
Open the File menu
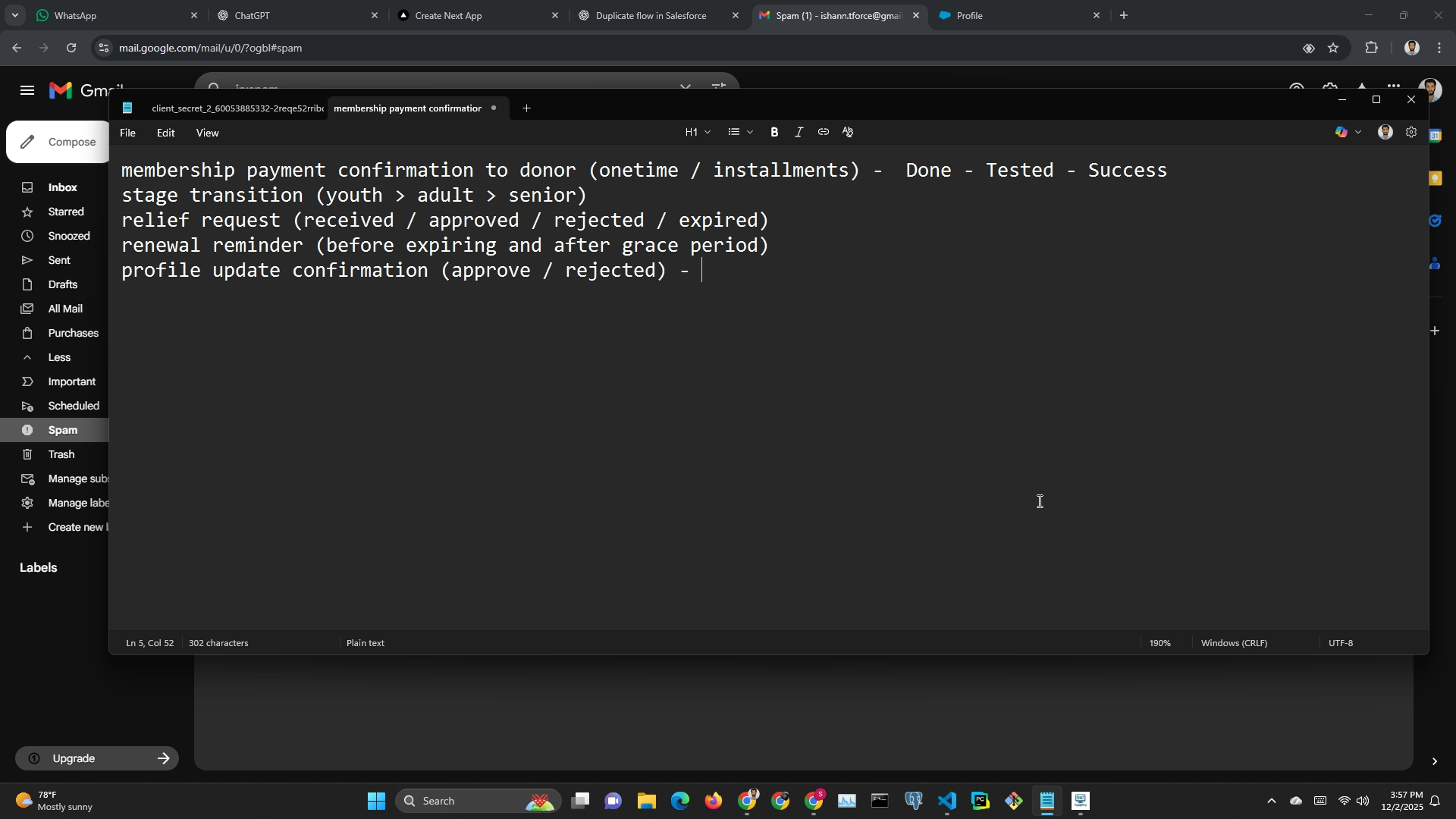(127, 133)
